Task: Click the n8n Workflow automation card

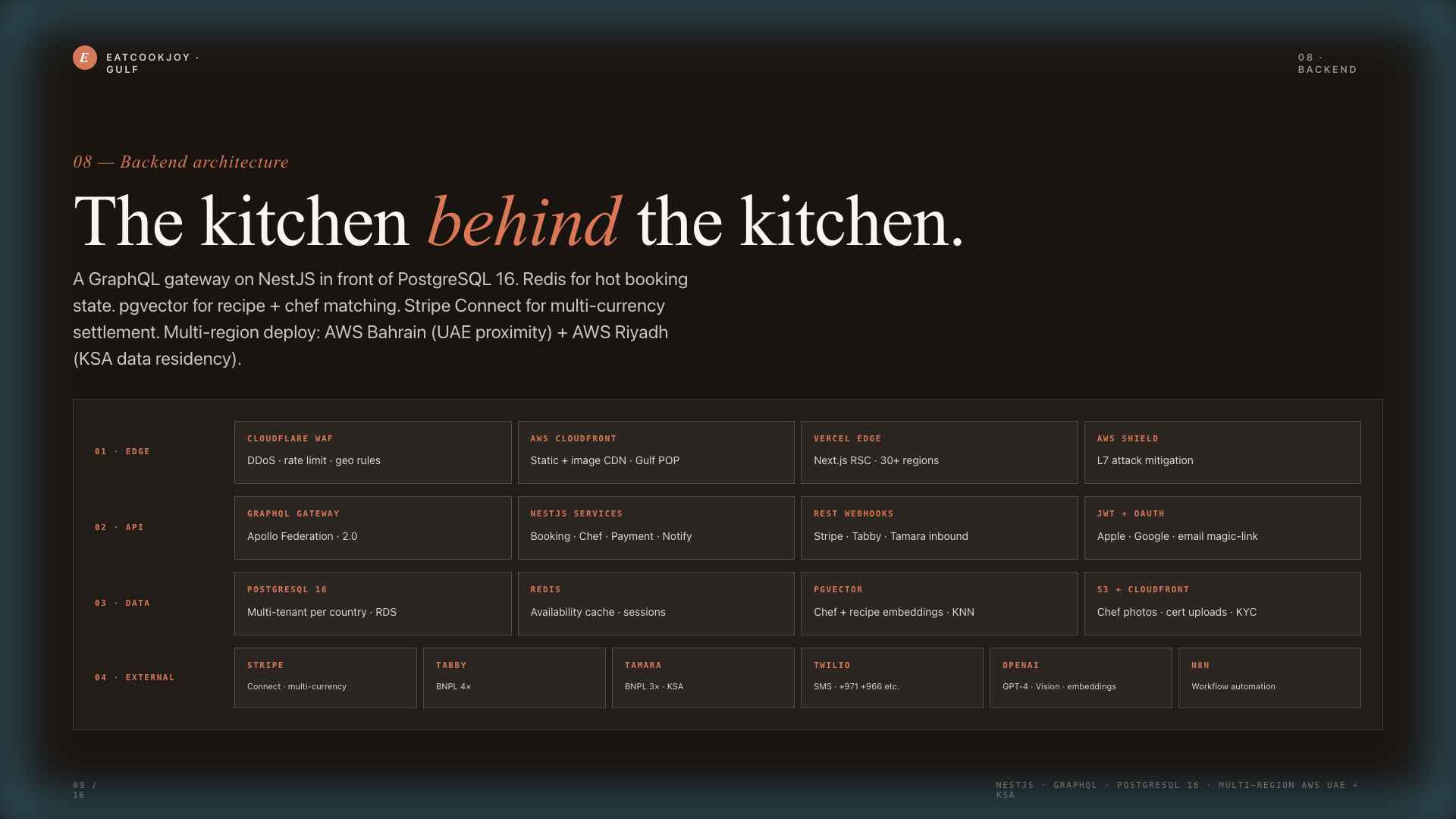Action: click(x=1269, y=678)
